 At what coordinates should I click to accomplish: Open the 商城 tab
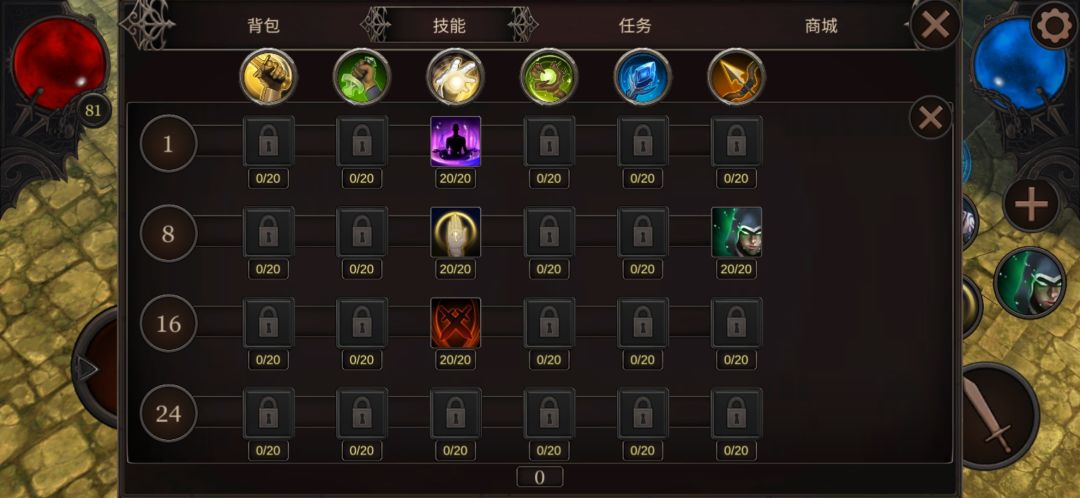click(x=821, y=26)
